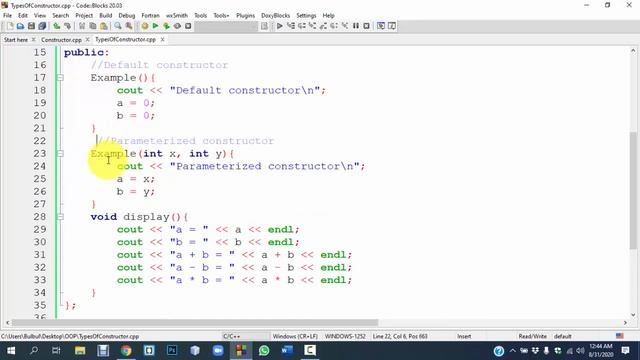Screen dimensions: 640x360
Task: Open the View menu
Action: tap(40, 16)
